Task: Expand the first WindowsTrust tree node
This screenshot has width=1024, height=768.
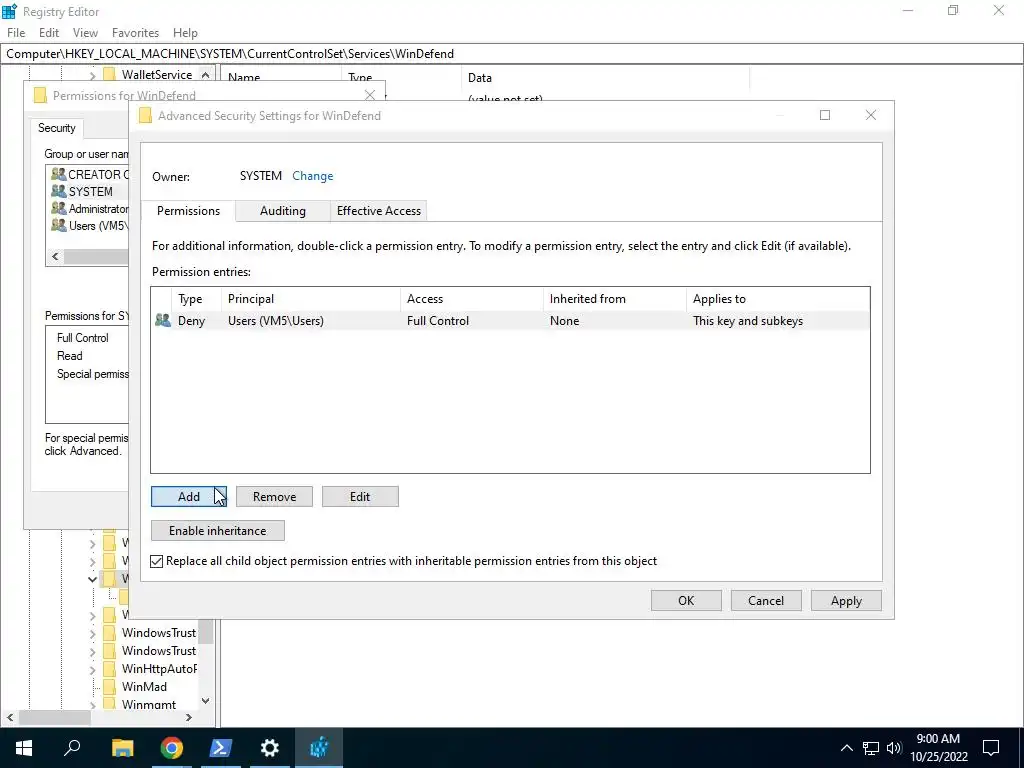Action: click(x=92, y=633)
